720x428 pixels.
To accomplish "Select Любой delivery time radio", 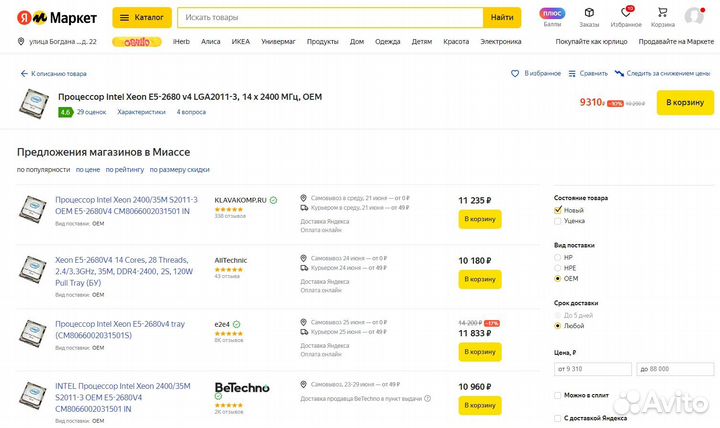I will (557, 326).
